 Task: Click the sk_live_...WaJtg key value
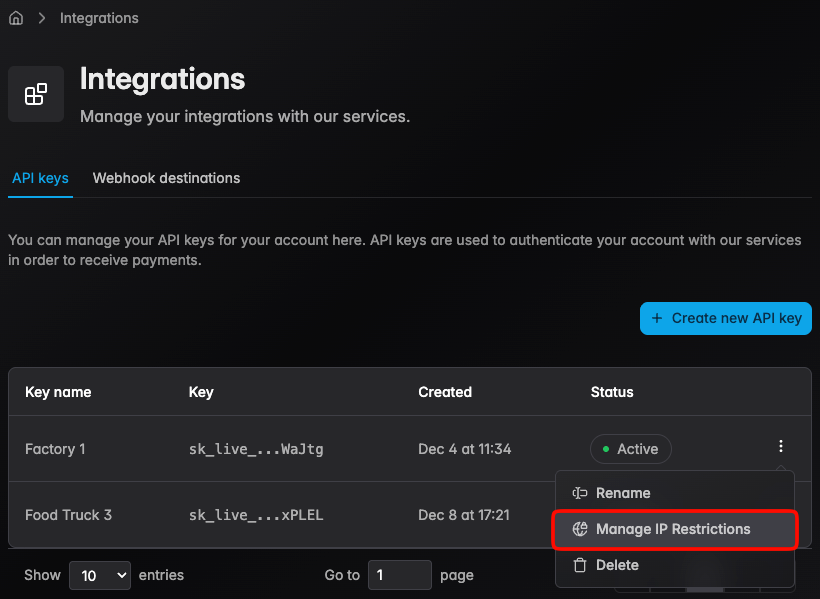pyautogui.click(x=256, y=449)
